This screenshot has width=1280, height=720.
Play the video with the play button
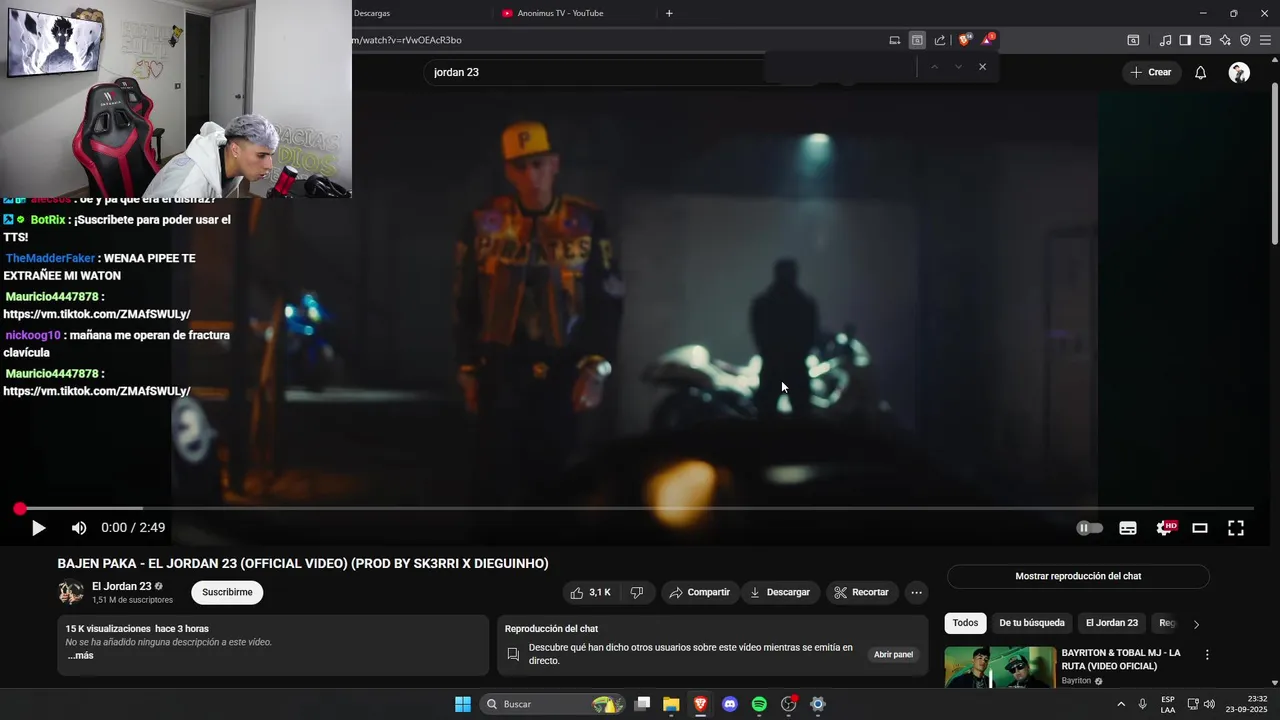(x=38, y=528)
